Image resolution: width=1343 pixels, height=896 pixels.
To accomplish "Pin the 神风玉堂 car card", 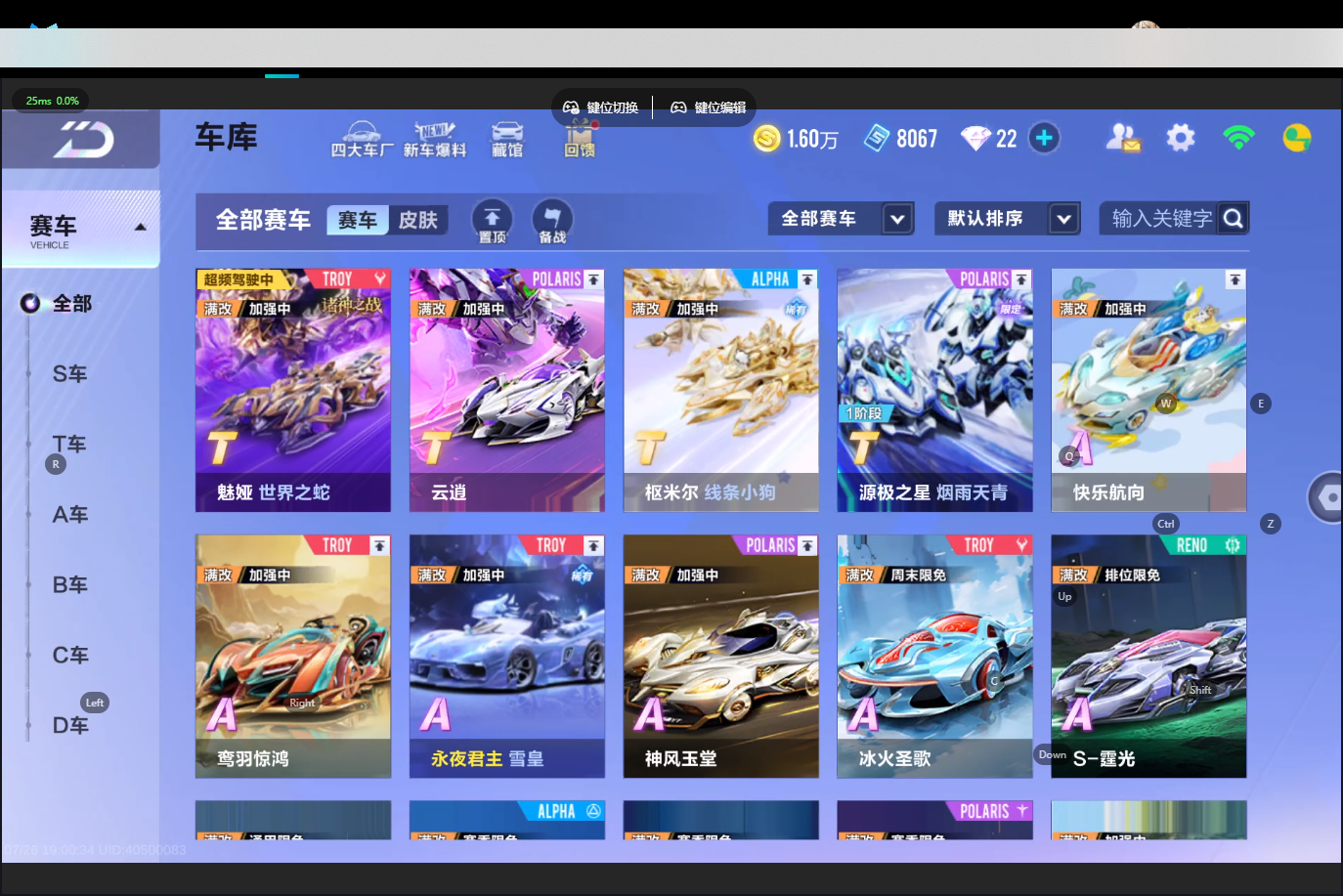I will [x=807, y=545].
